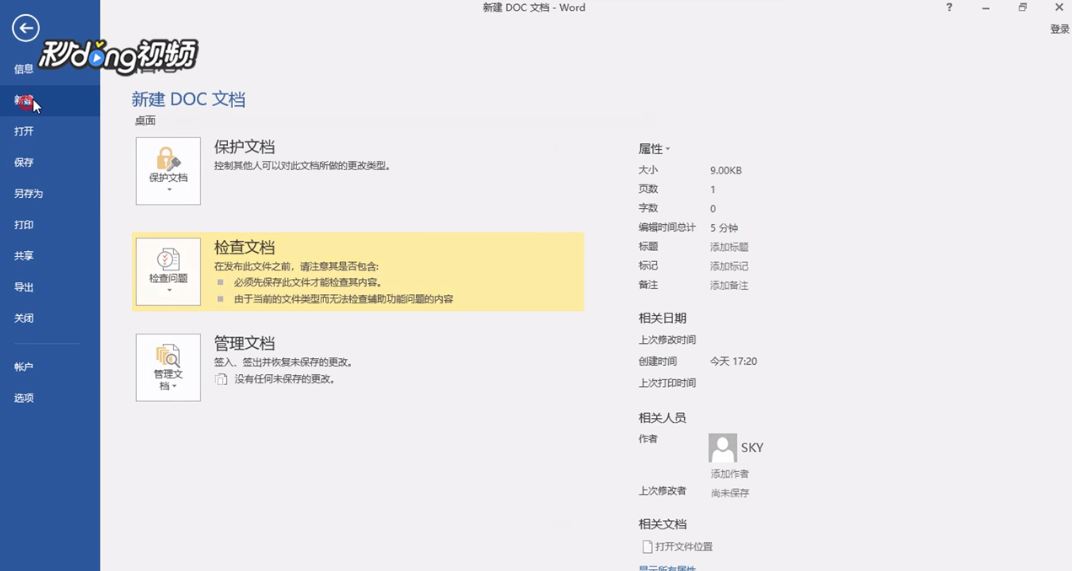This screenshot has height=571, width=1072.
Task: Open the 保护文档 protect document button
Action: pos(168,171)
